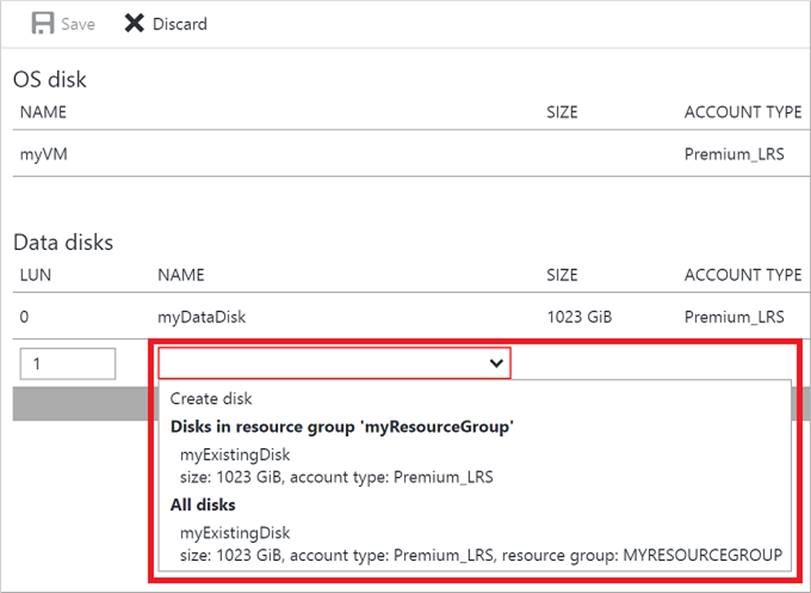This screenshot has height=593, width=811.
Task: Click the SIZE header under OS disk
Action: (x=562, y=112)
